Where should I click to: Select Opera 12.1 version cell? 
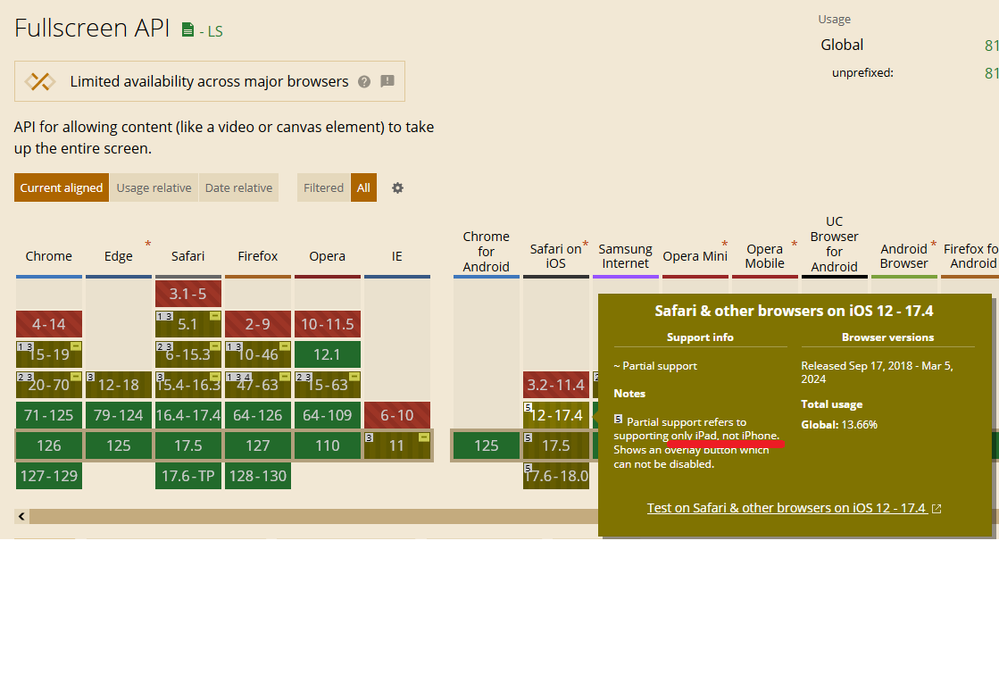[x=327, y=354]
